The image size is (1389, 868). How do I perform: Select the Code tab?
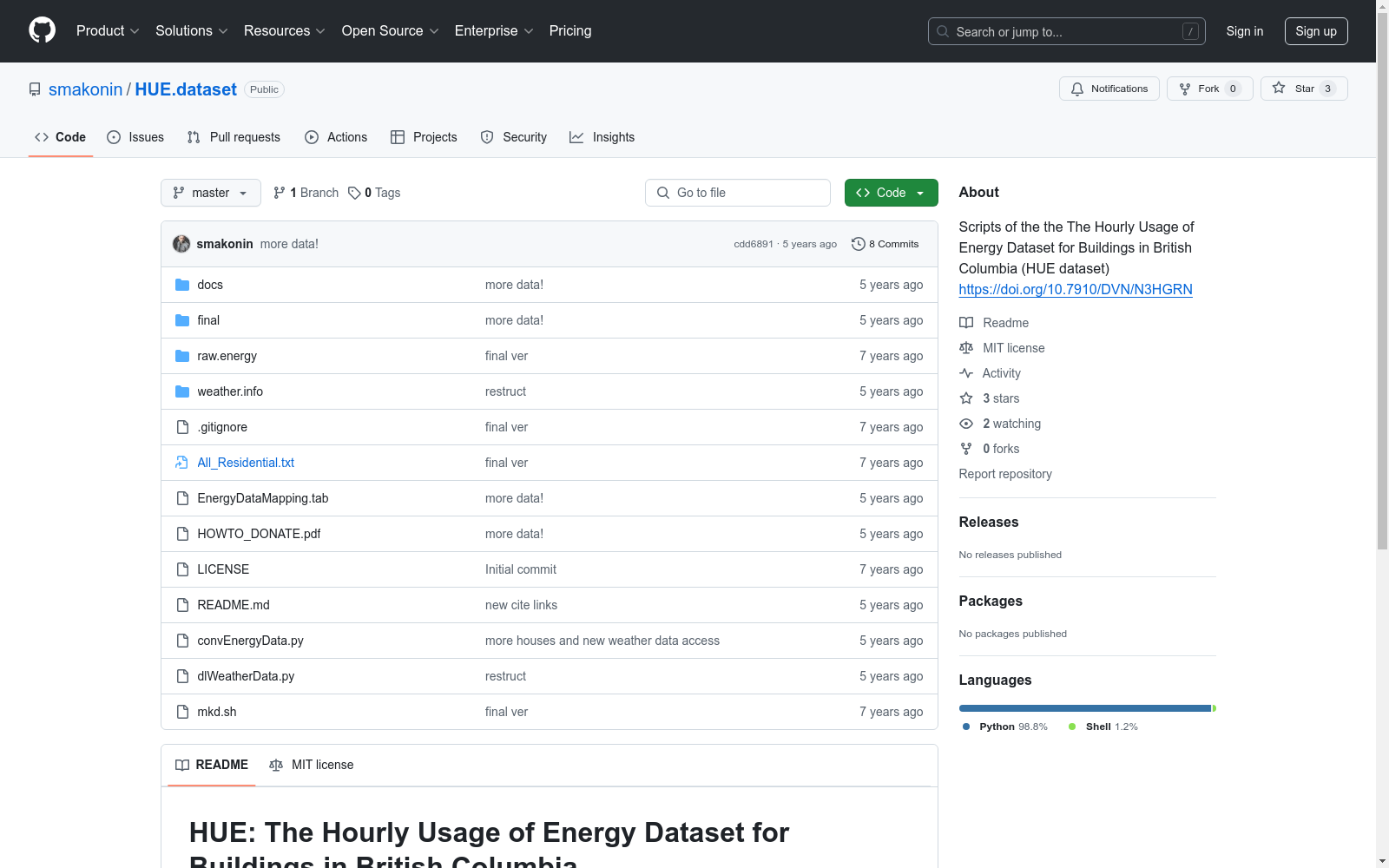(61, 137)
